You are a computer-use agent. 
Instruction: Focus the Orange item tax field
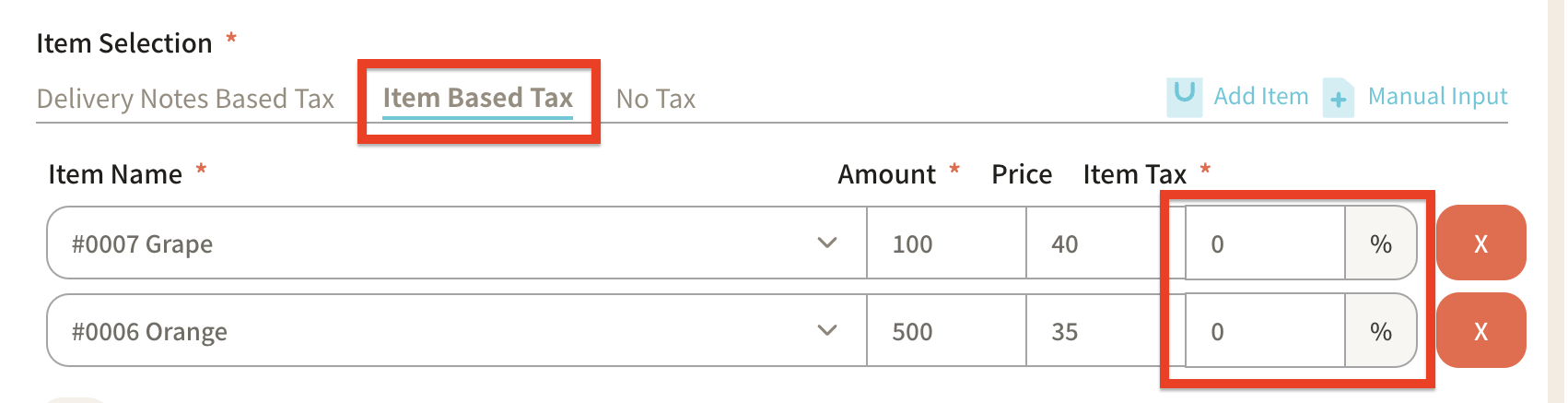coord(1264,331)
